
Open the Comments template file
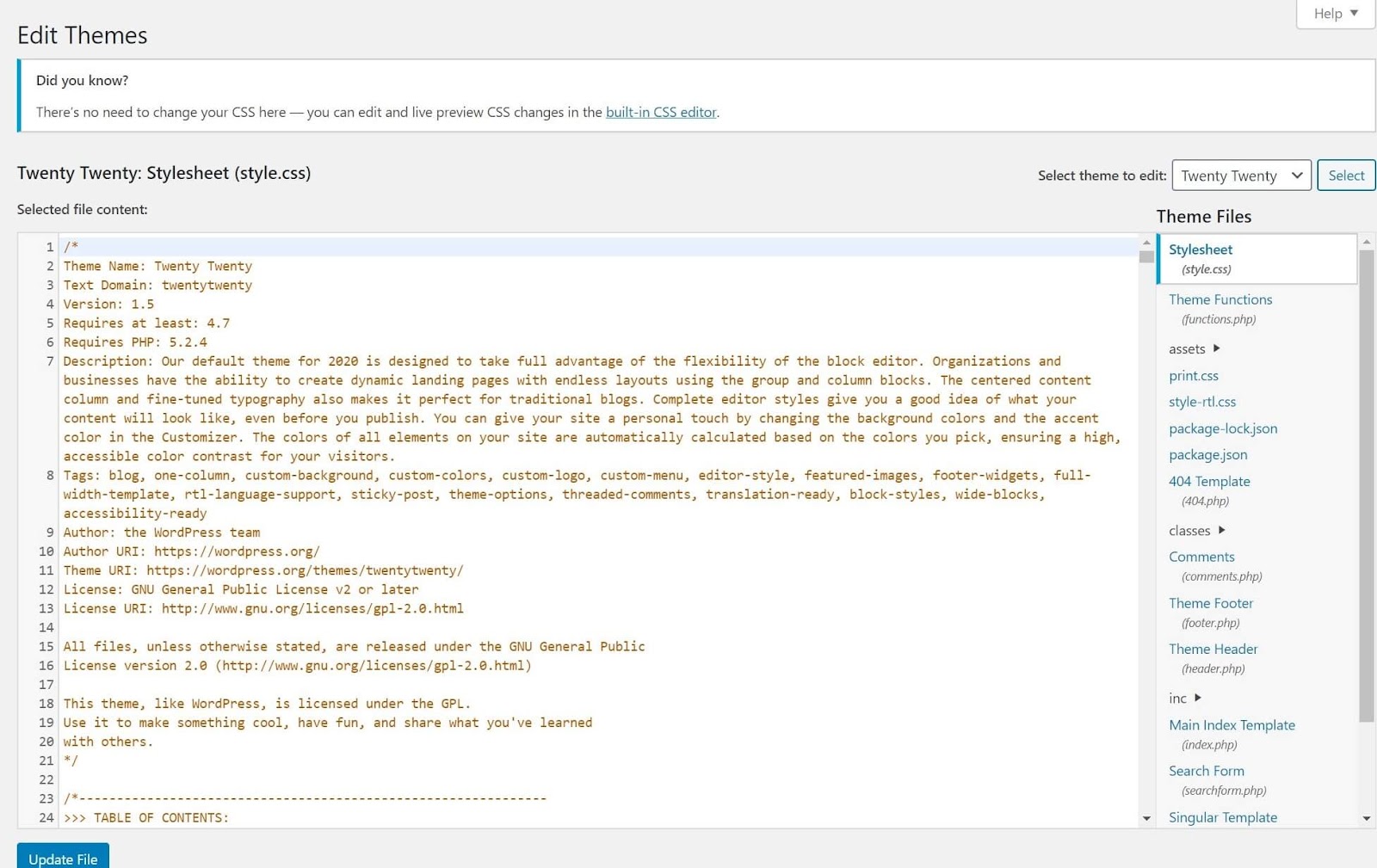coord(1201,557)
